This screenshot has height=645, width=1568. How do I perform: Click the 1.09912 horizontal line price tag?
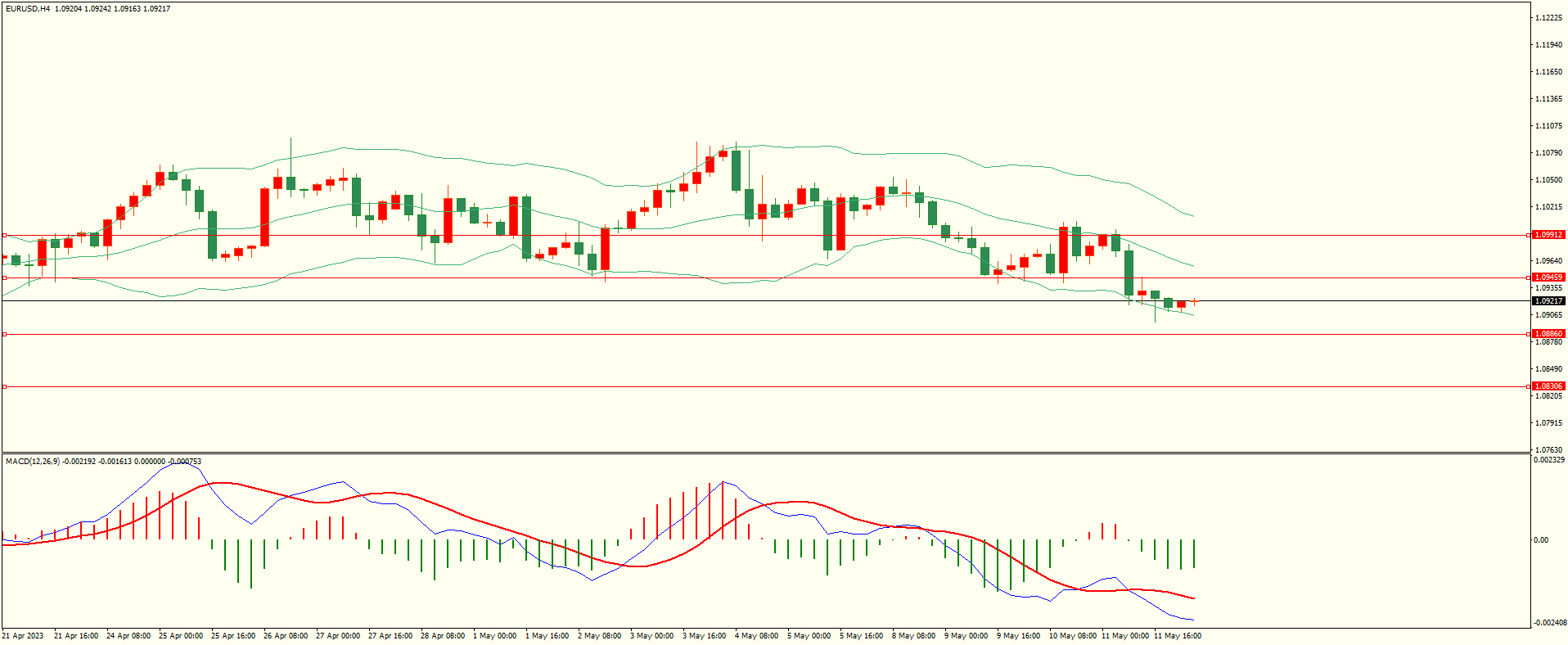(x=1548, y=235)
